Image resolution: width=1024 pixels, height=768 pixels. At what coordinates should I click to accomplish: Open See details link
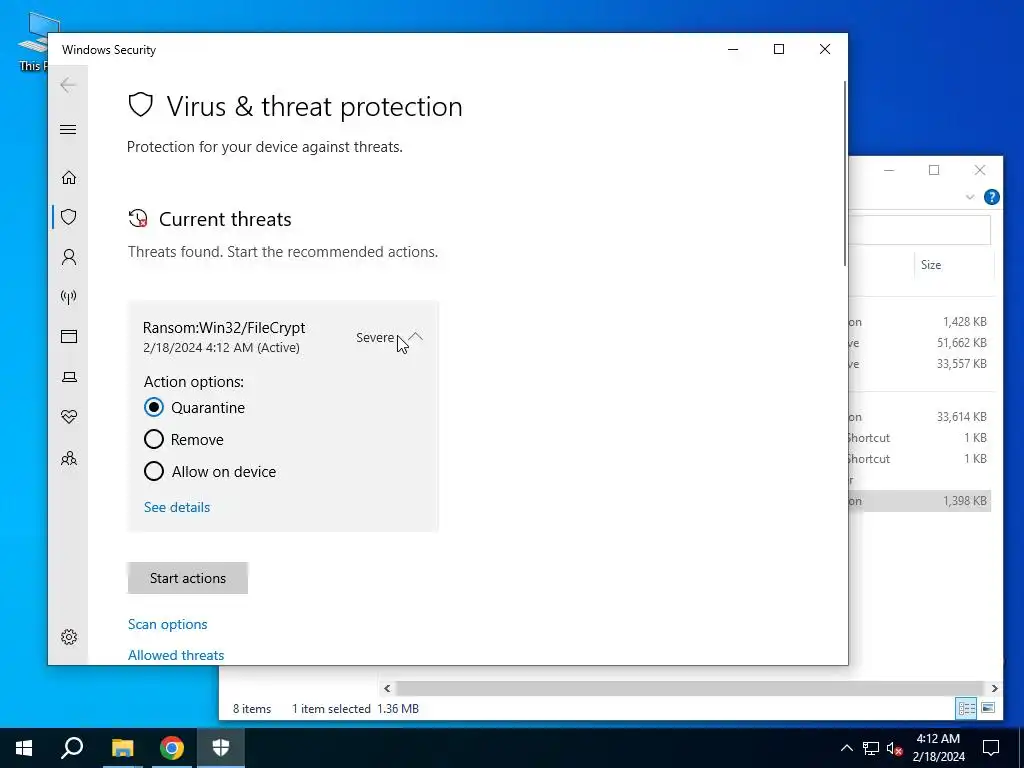(x=177, y=507)
